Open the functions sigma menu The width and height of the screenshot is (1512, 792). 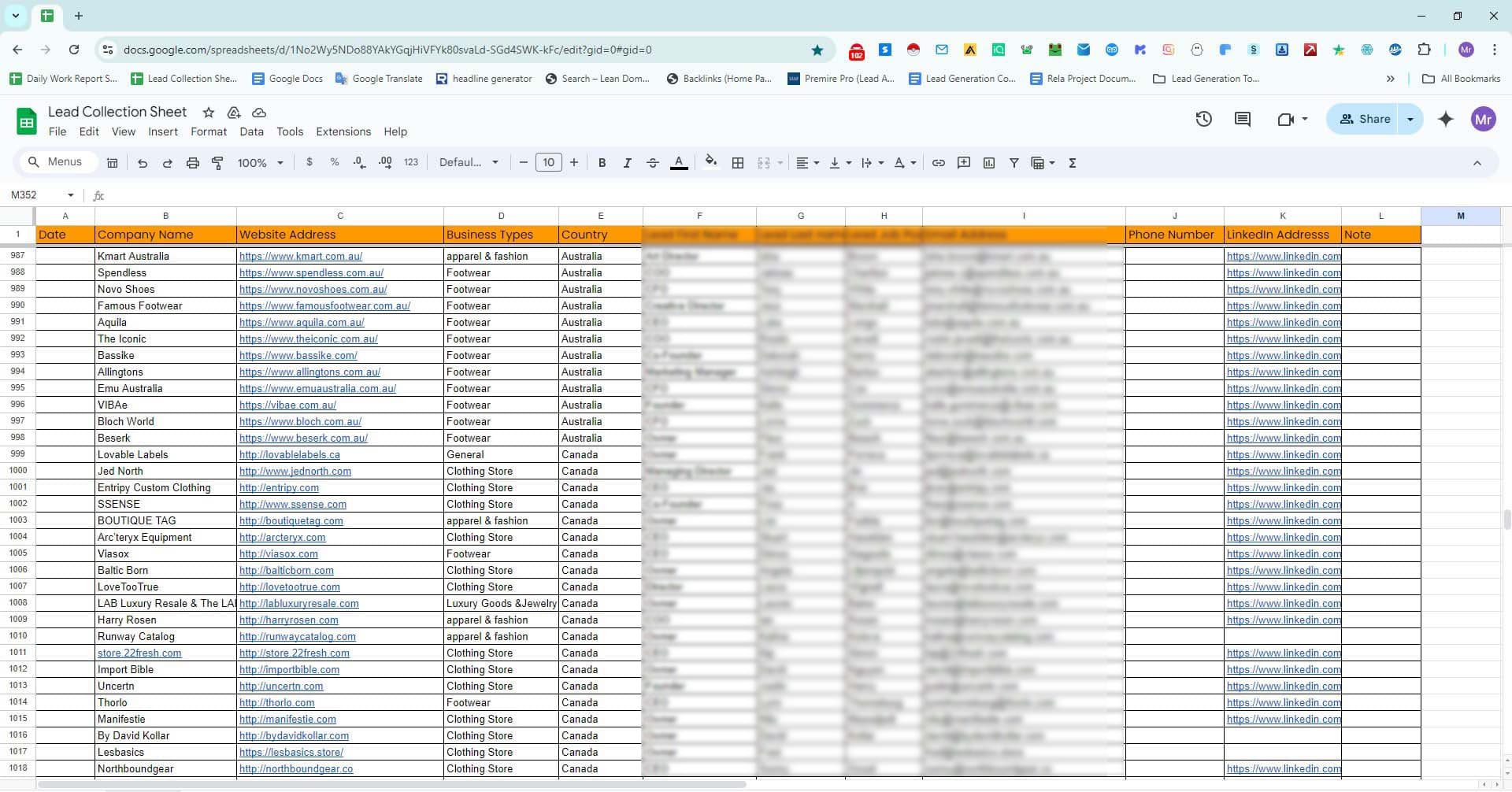(x=1073, y=163)
